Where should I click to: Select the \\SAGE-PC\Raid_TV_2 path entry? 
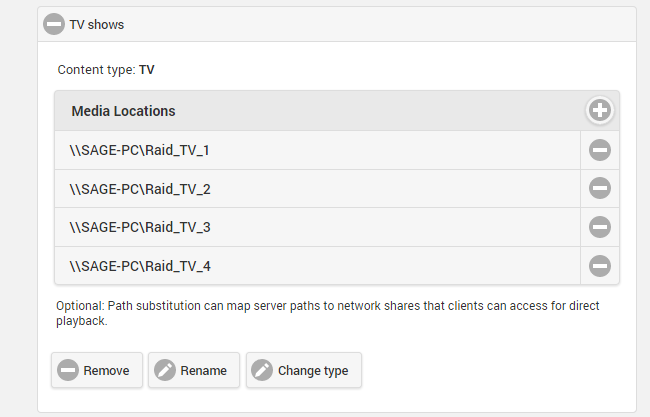click(x=140, y=189)
